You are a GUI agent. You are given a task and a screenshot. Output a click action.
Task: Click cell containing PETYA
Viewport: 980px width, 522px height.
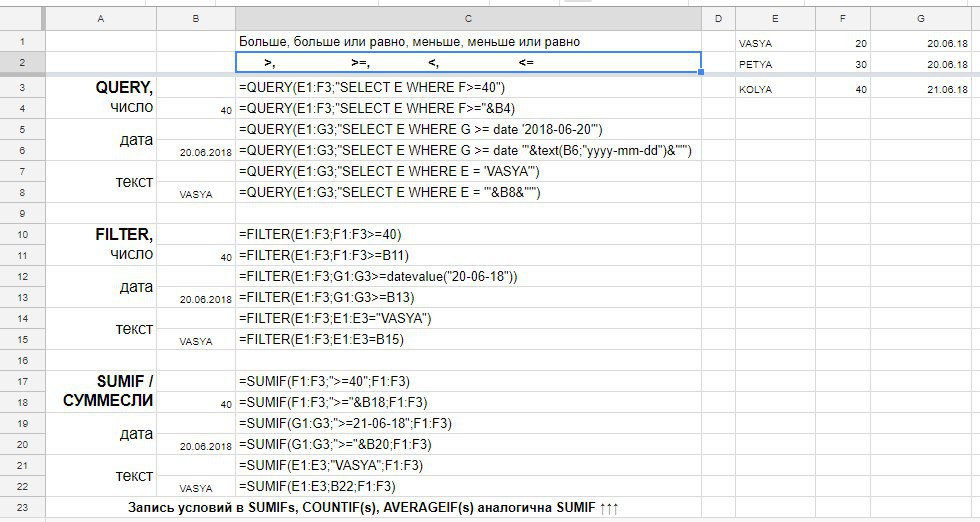pos(775,63)
